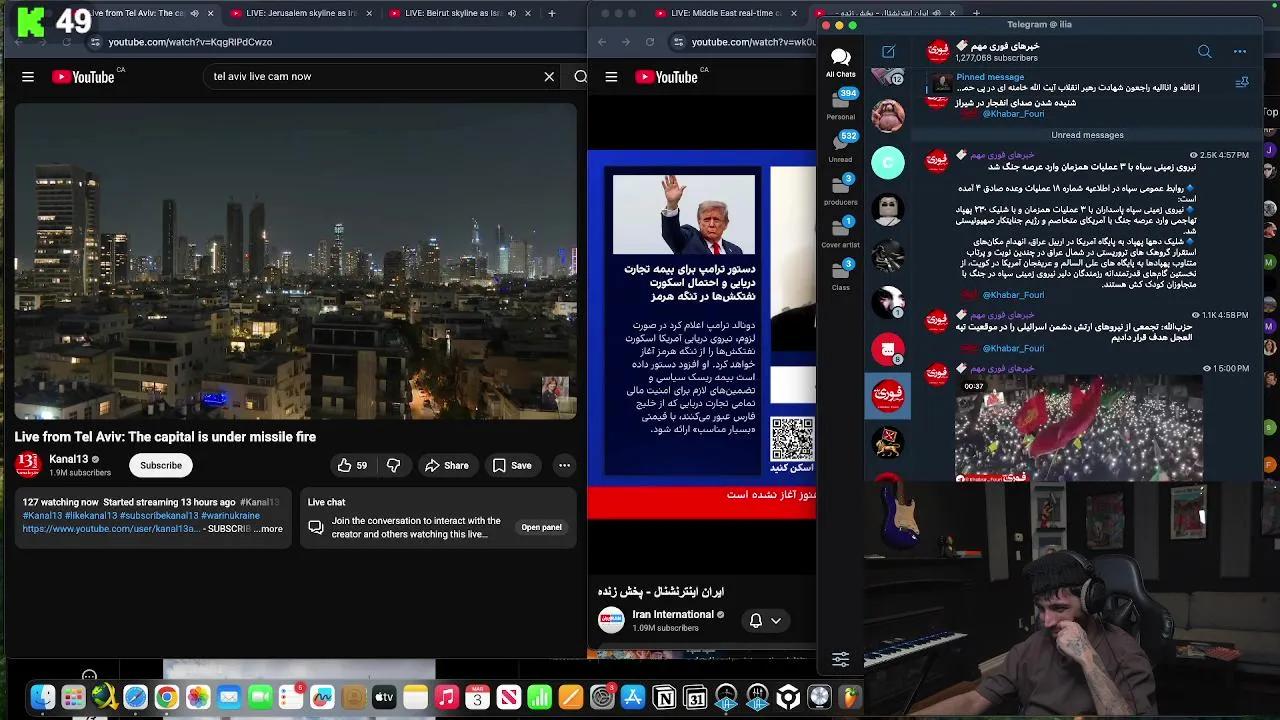
Task: Open Numbers app from the Dock
Action: 539,697
